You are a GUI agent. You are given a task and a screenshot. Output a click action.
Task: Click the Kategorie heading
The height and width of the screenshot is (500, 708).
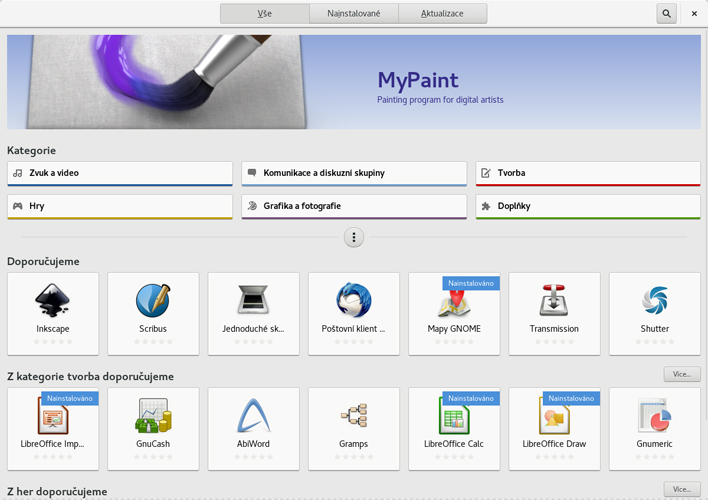tap(32, 150)
